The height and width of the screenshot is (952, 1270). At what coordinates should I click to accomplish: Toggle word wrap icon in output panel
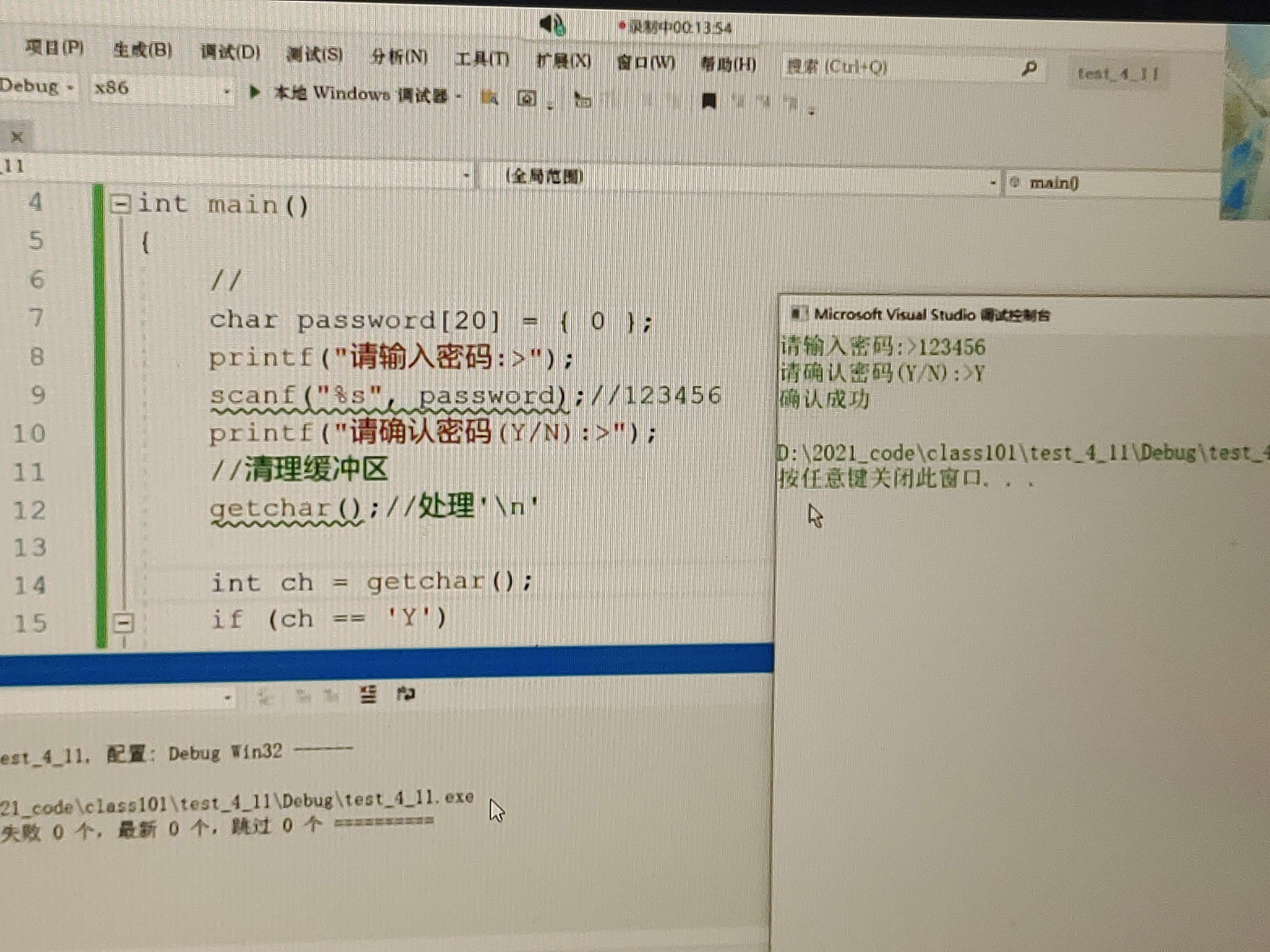(405, 694)
